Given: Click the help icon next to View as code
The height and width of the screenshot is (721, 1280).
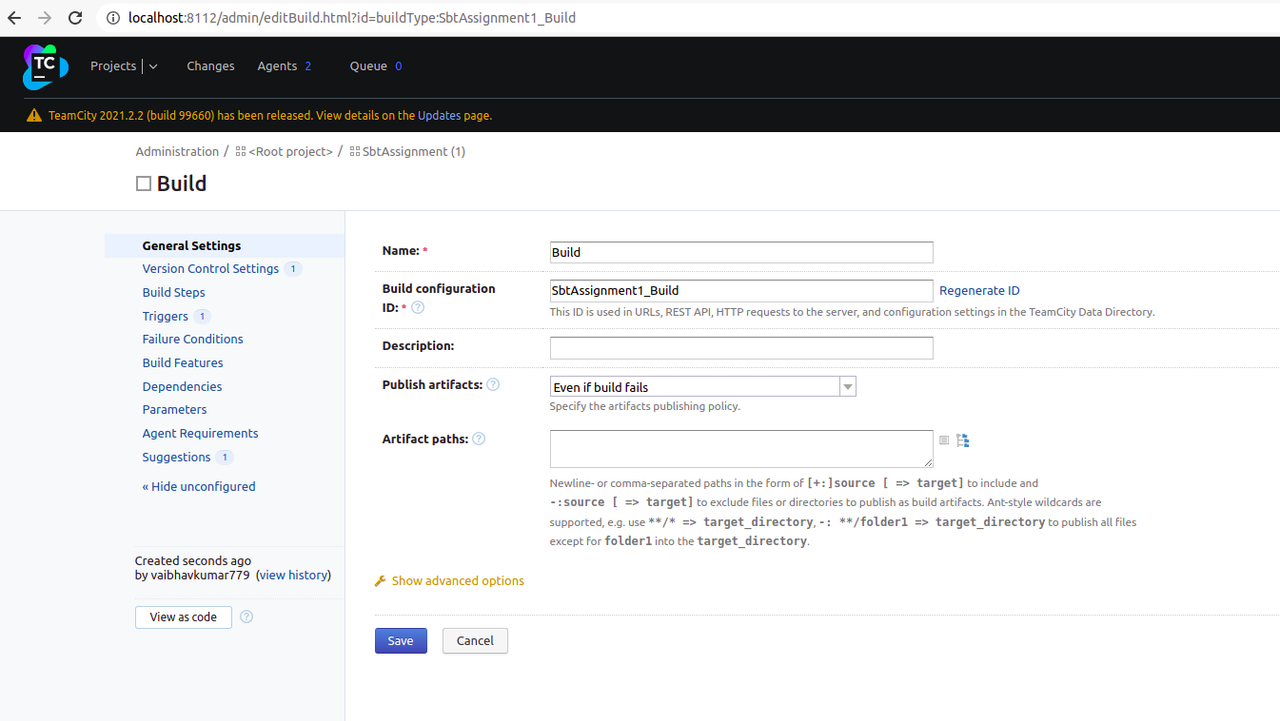Looking at the screenshot, I should tap(246, 617).
